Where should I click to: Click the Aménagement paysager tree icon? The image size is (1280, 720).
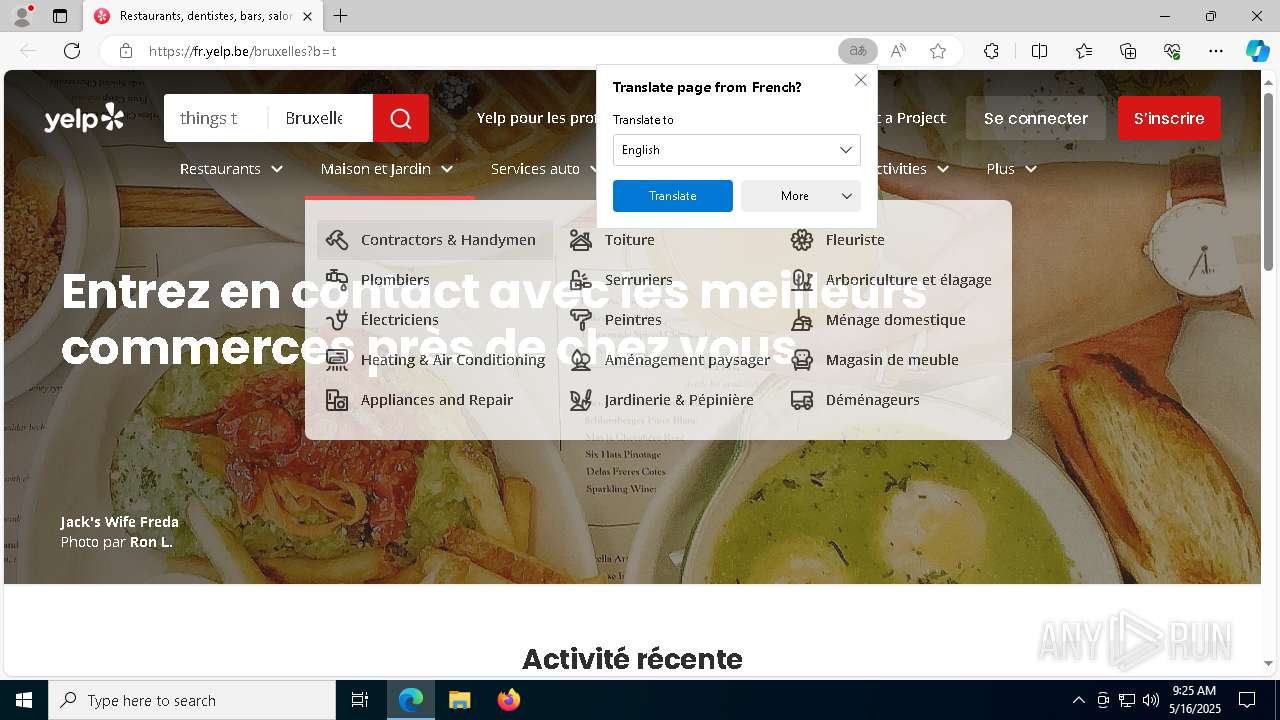581,360
